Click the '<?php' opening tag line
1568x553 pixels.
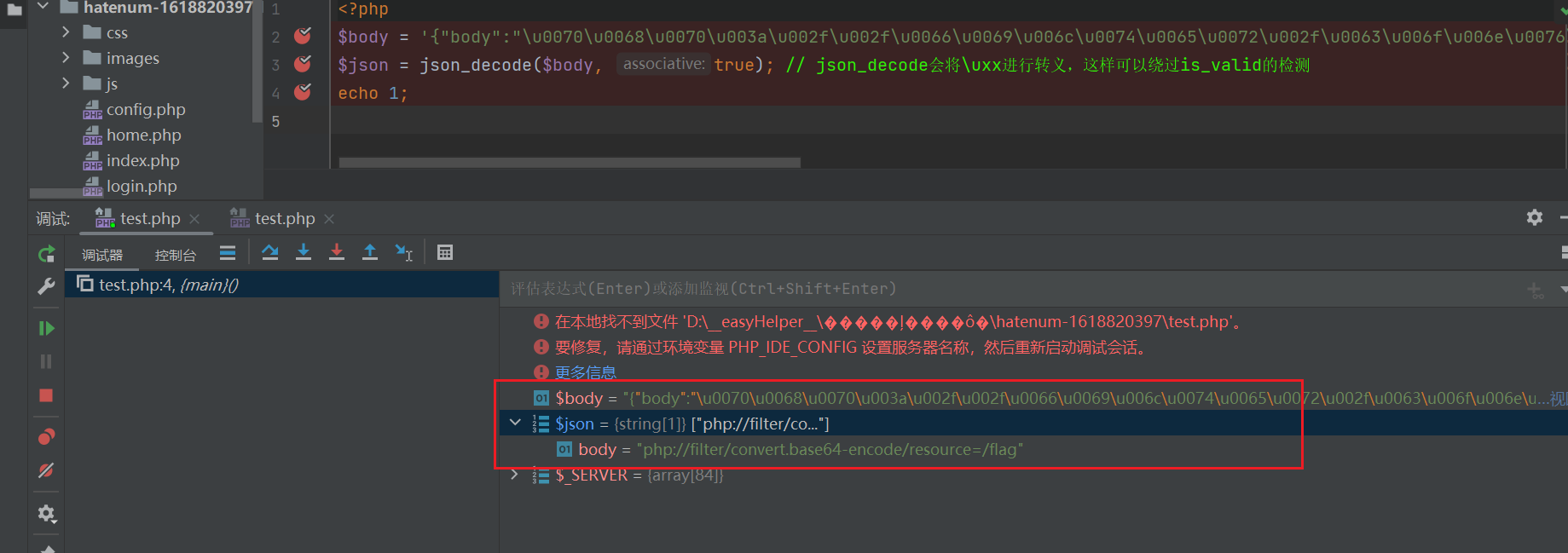[363, 9]
